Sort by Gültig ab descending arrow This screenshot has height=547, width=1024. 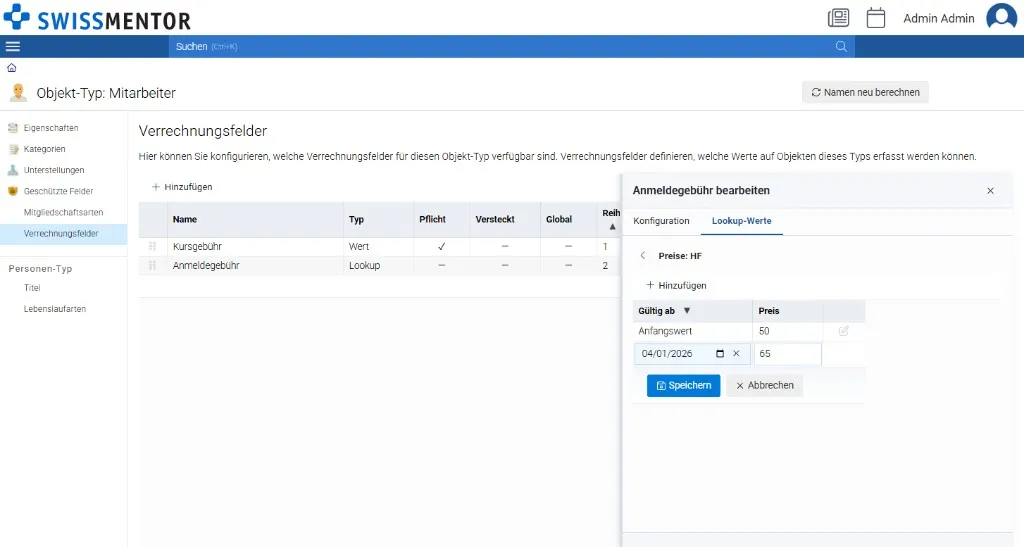pos(686,311)
